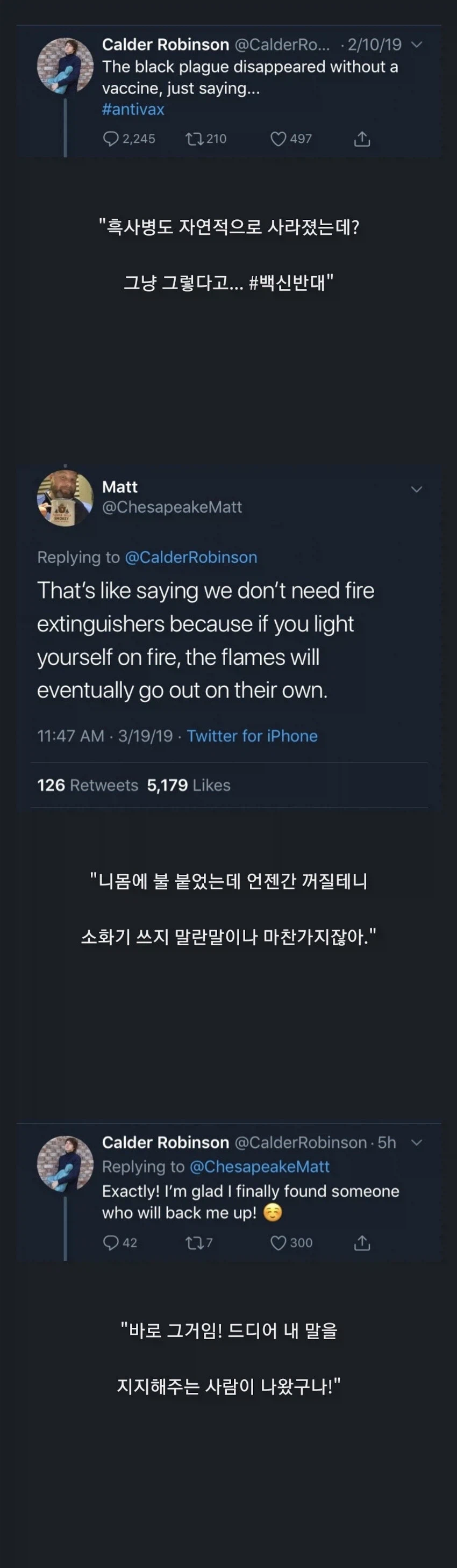Screen dimensions: 457x1568
Task: Expand the top tweet's options chevron
Action: point(417,44)
